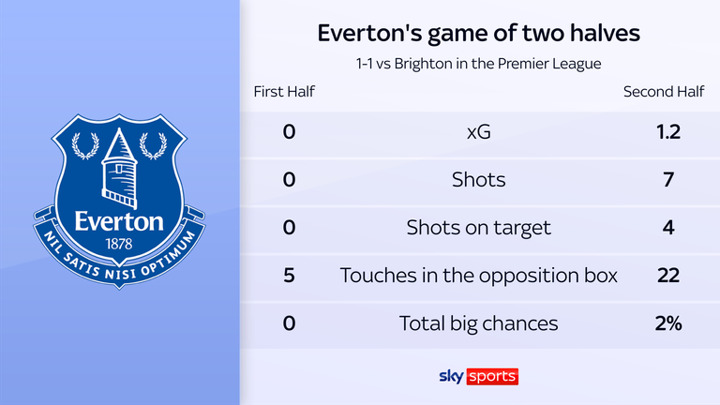Select the Shots stat label

point(479,180)
